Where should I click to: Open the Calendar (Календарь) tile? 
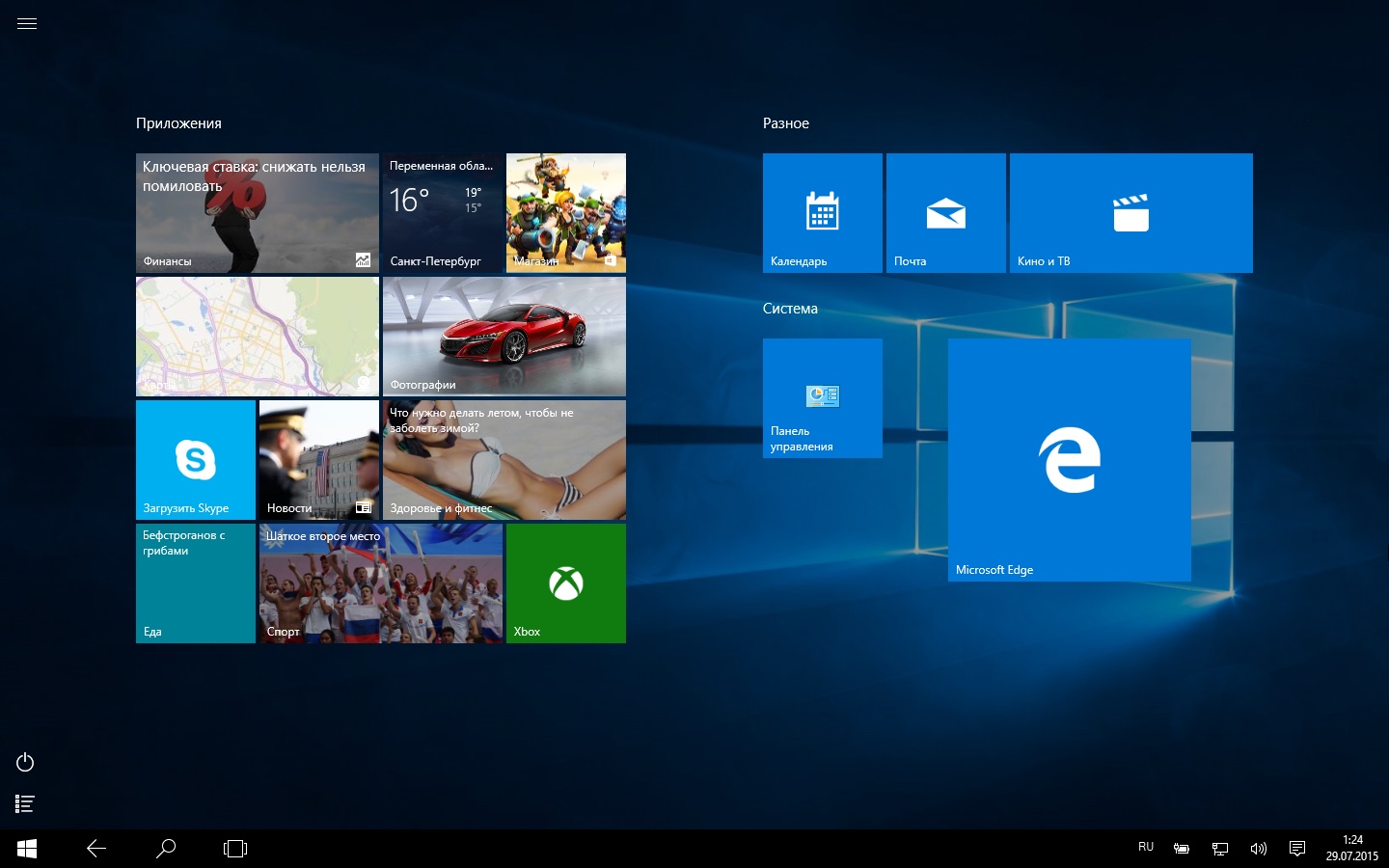click(x=822, y=213)
